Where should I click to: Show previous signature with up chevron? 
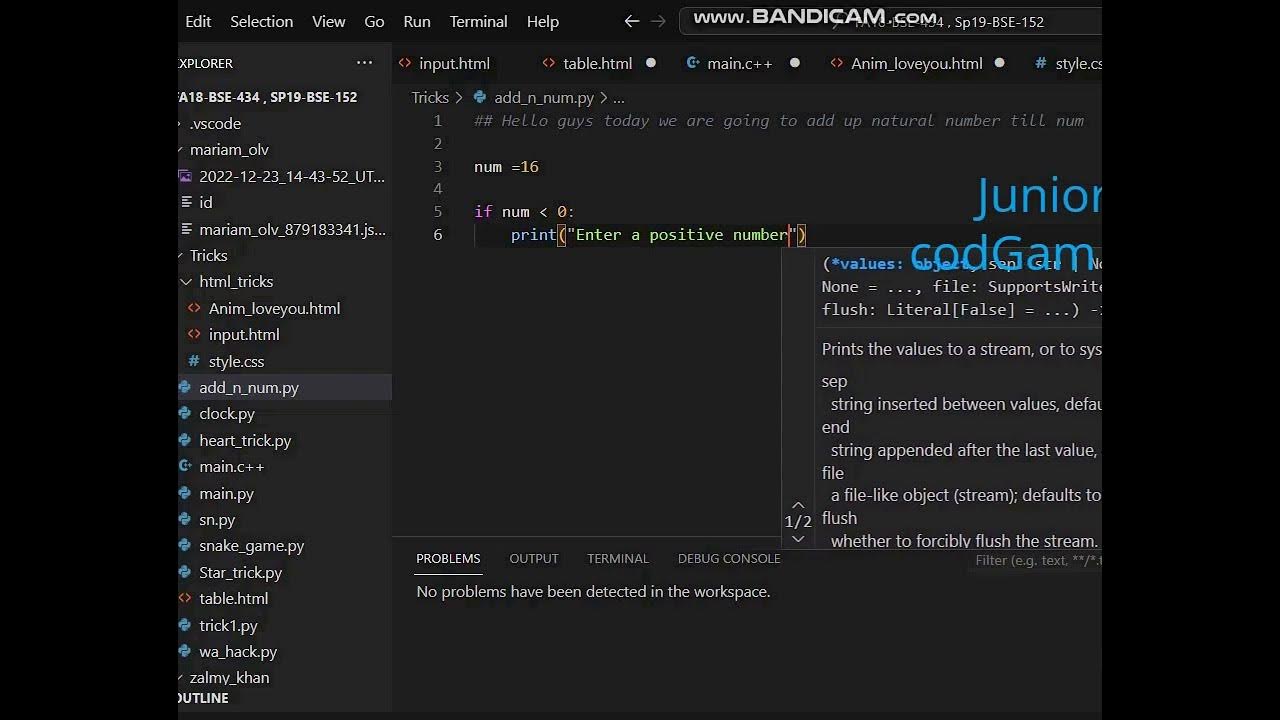[x=798, y=505]
